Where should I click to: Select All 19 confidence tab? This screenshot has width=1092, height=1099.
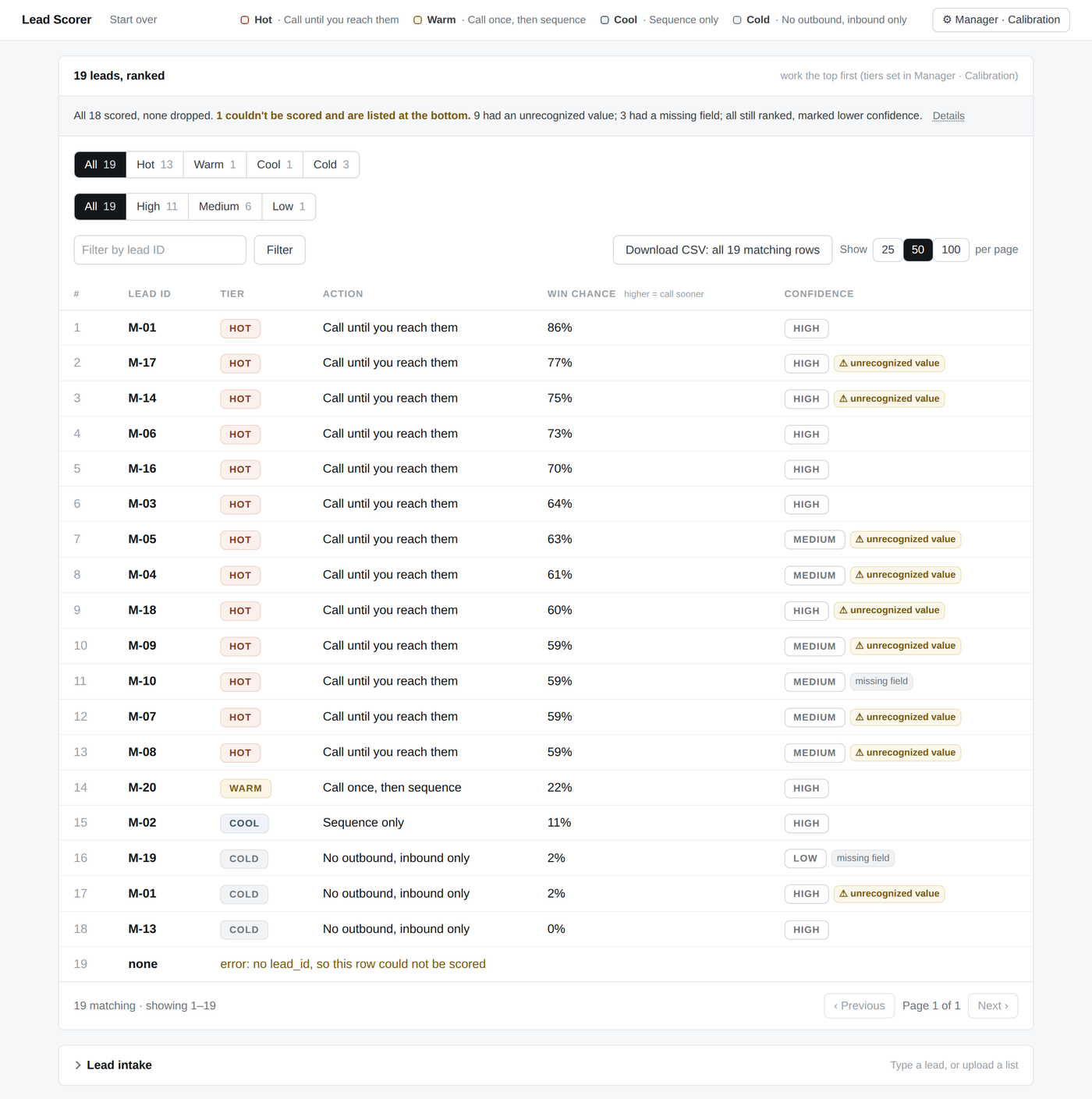coord(100,207)
